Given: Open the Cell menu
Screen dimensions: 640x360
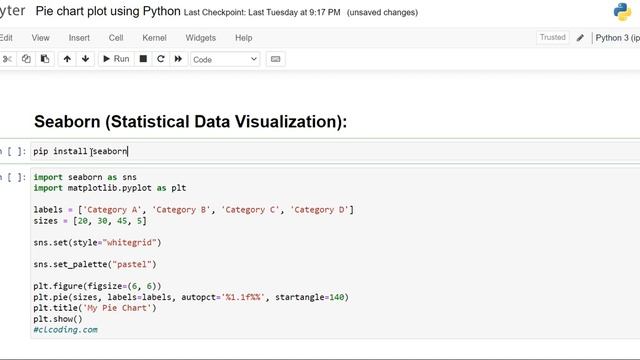Looking at the screenshot, I should pyautogui.click(x=116, y=38).
